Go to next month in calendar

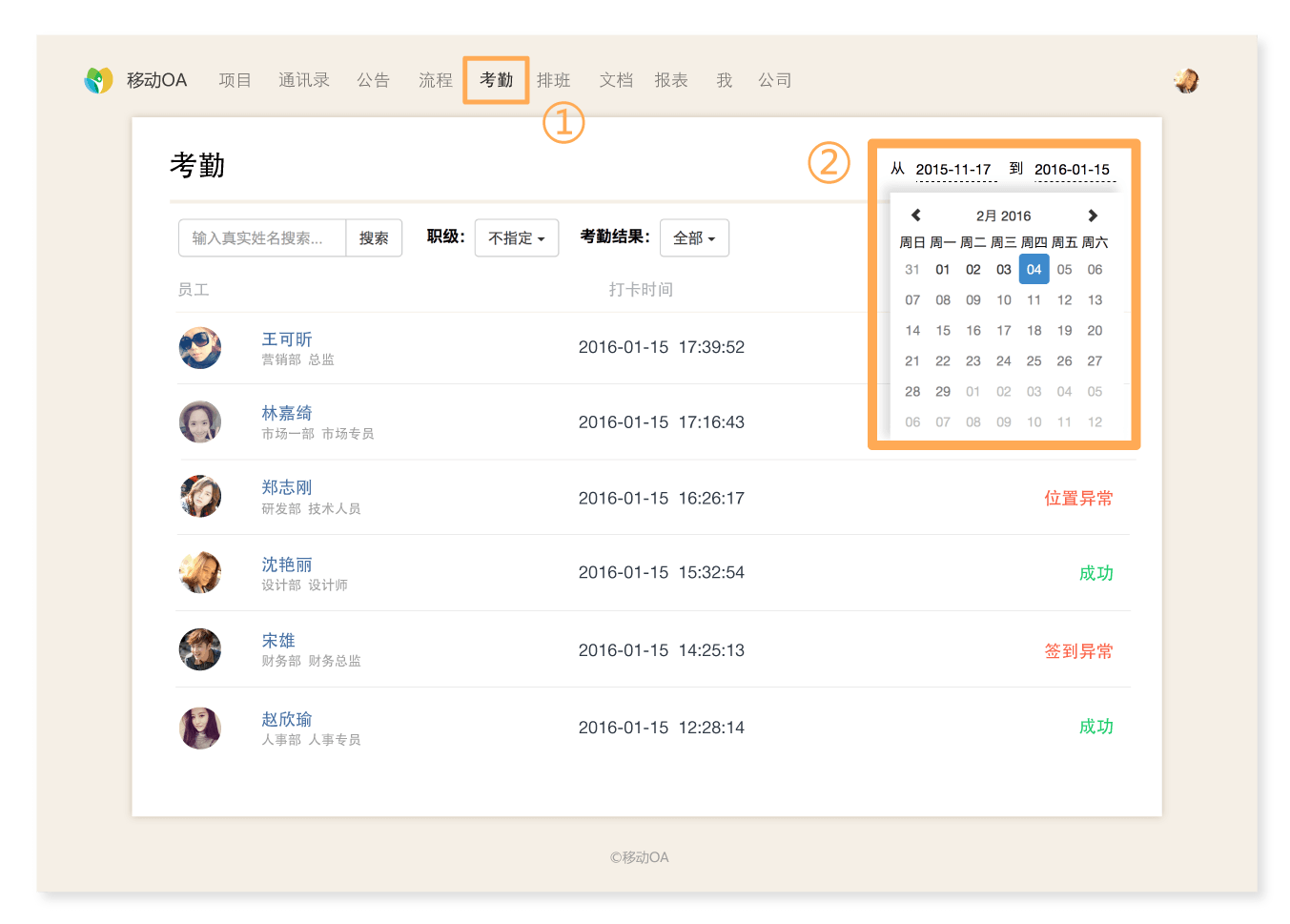(1093, 216)
